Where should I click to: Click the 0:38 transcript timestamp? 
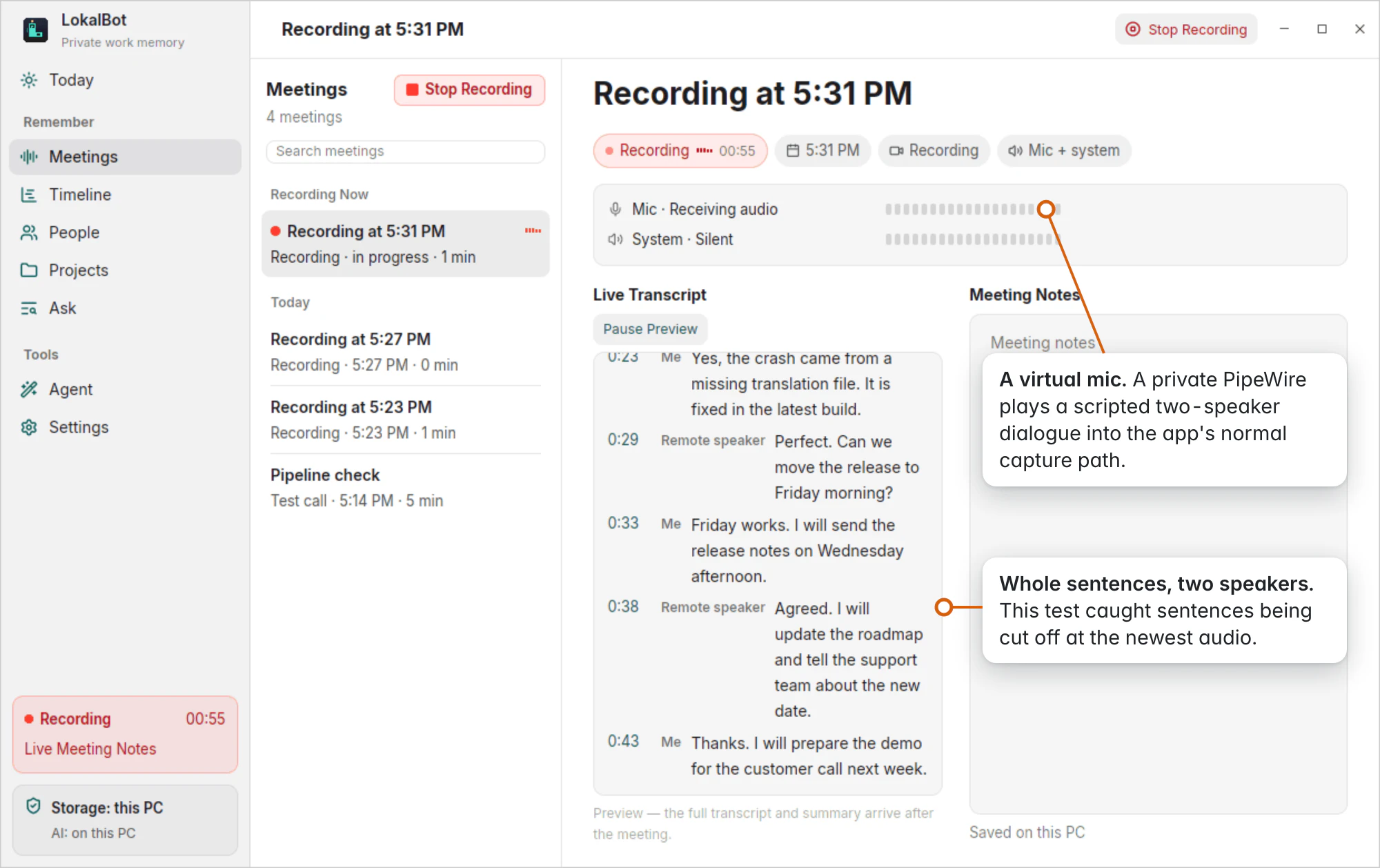pyautogui.click(x=623, y=607)
